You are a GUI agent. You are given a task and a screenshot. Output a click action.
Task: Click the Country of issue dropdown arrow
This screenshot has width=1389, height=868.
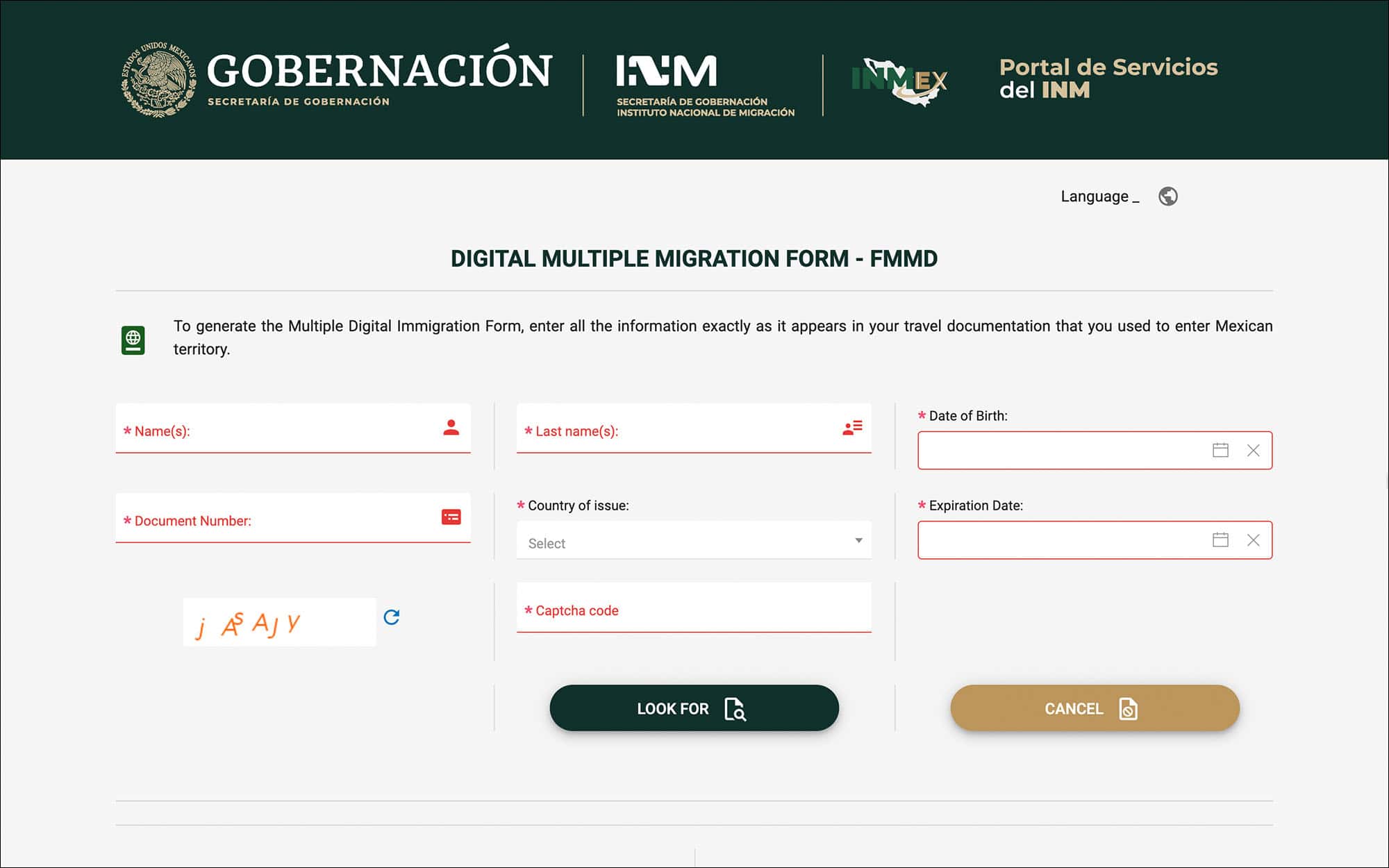858,540
